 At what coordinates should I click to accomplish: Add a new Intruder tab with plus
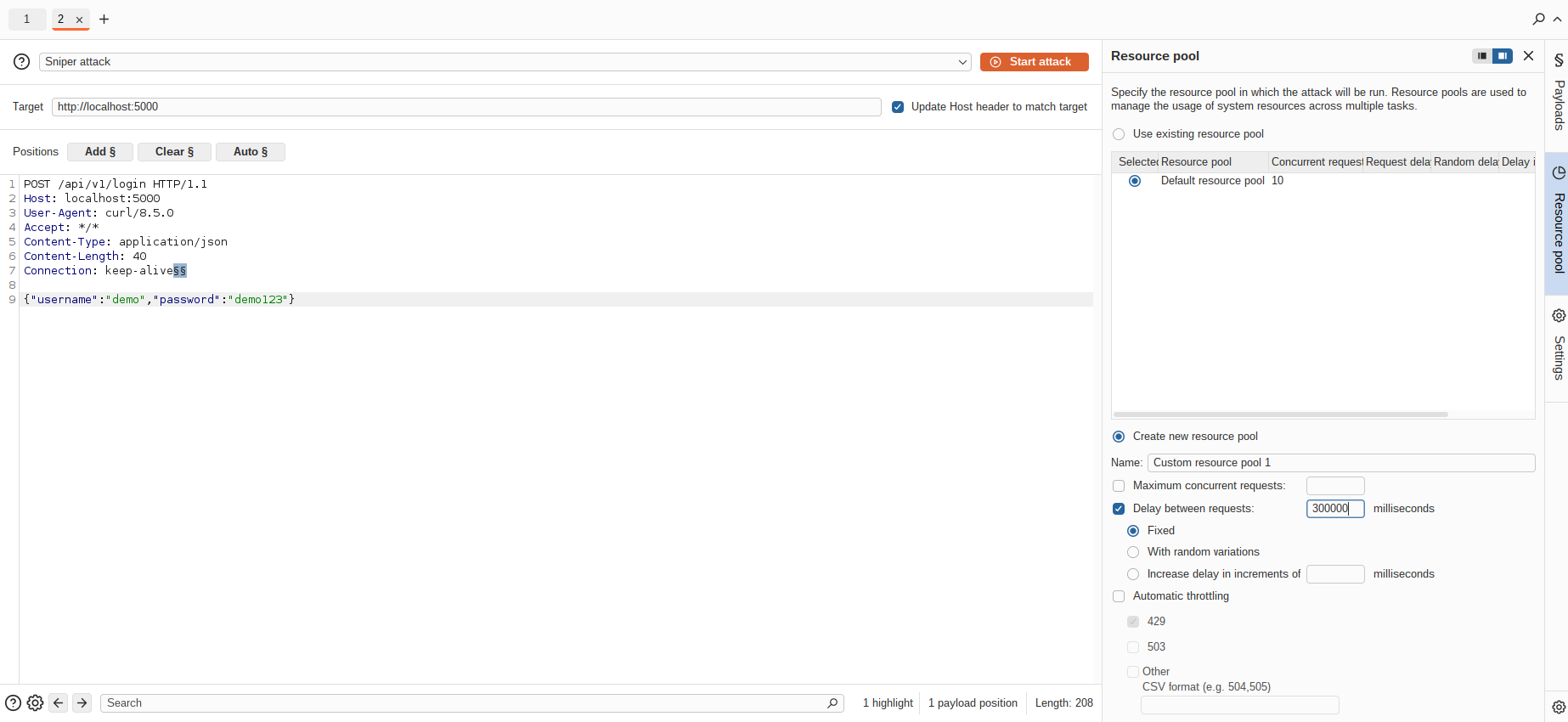(x=104, y=20)
